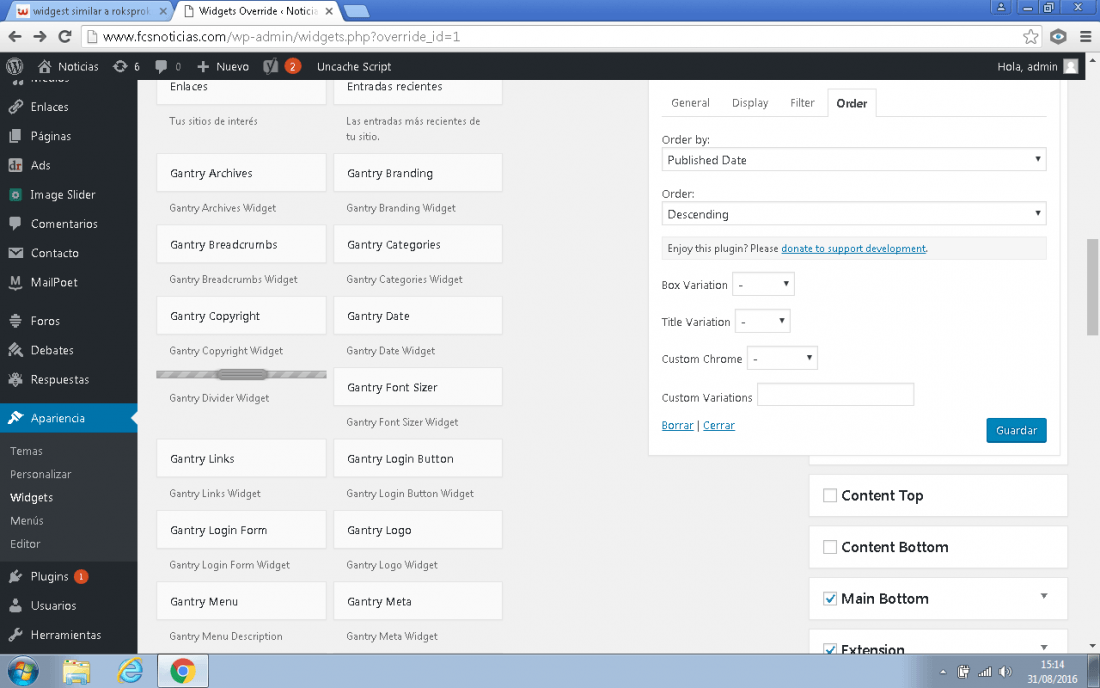Click the admin avatar icon

point(1071,67)
